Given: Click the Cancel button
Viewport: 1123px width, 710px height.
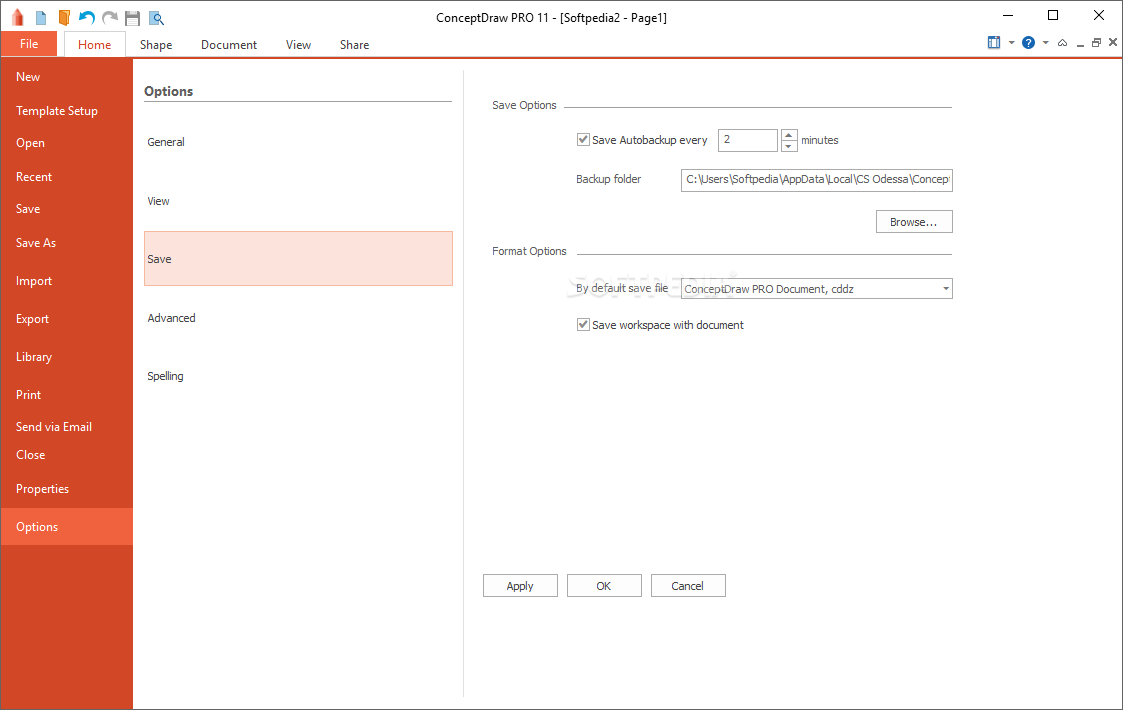Looking at the screenshot, I should coord(688,586).
